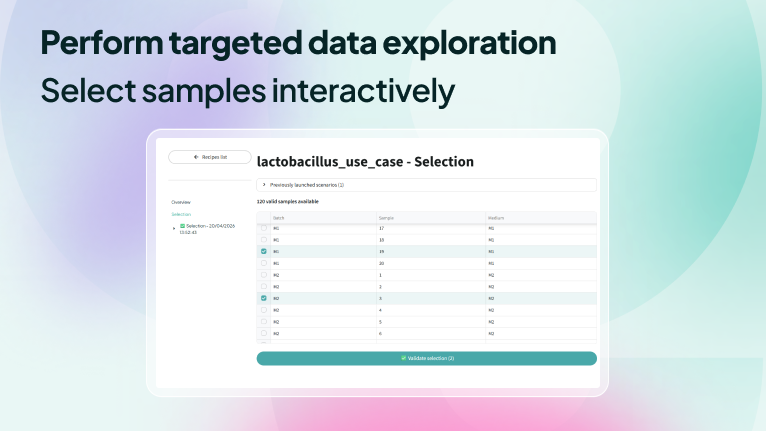Open the Selection menu item in sidebar
Image resolution: width=766 pixels, height=431 pixels.
pos(181,215)
